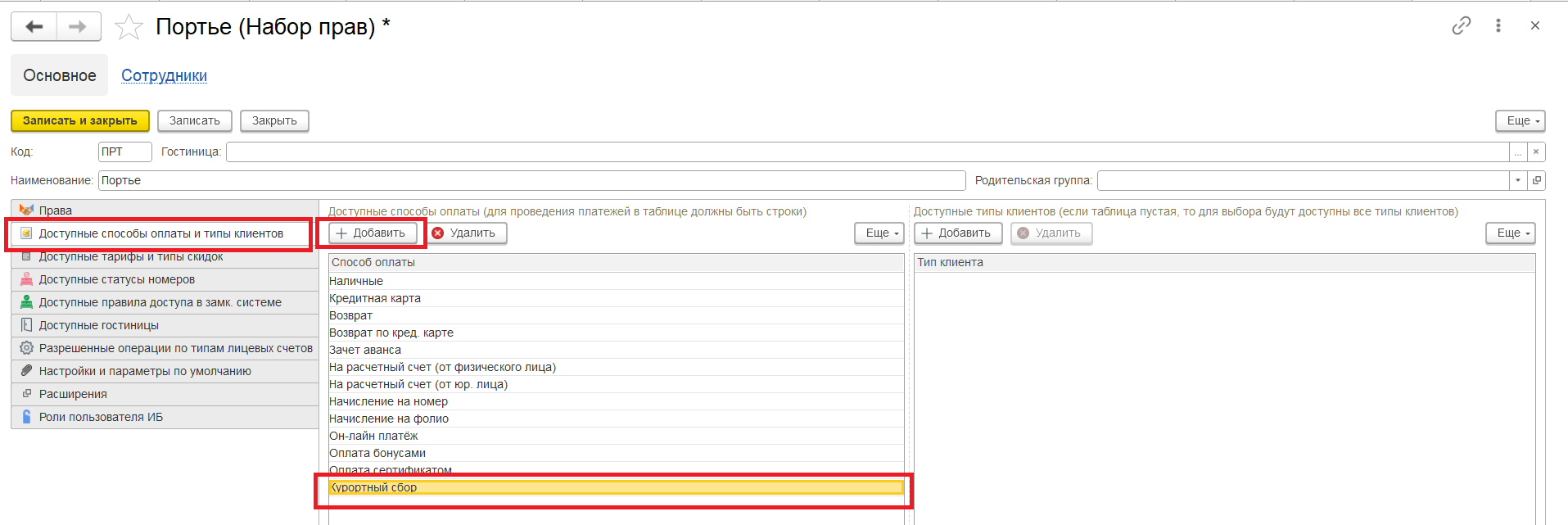Select Доступные способы оплаты и типы клиентов

(165, 233)
